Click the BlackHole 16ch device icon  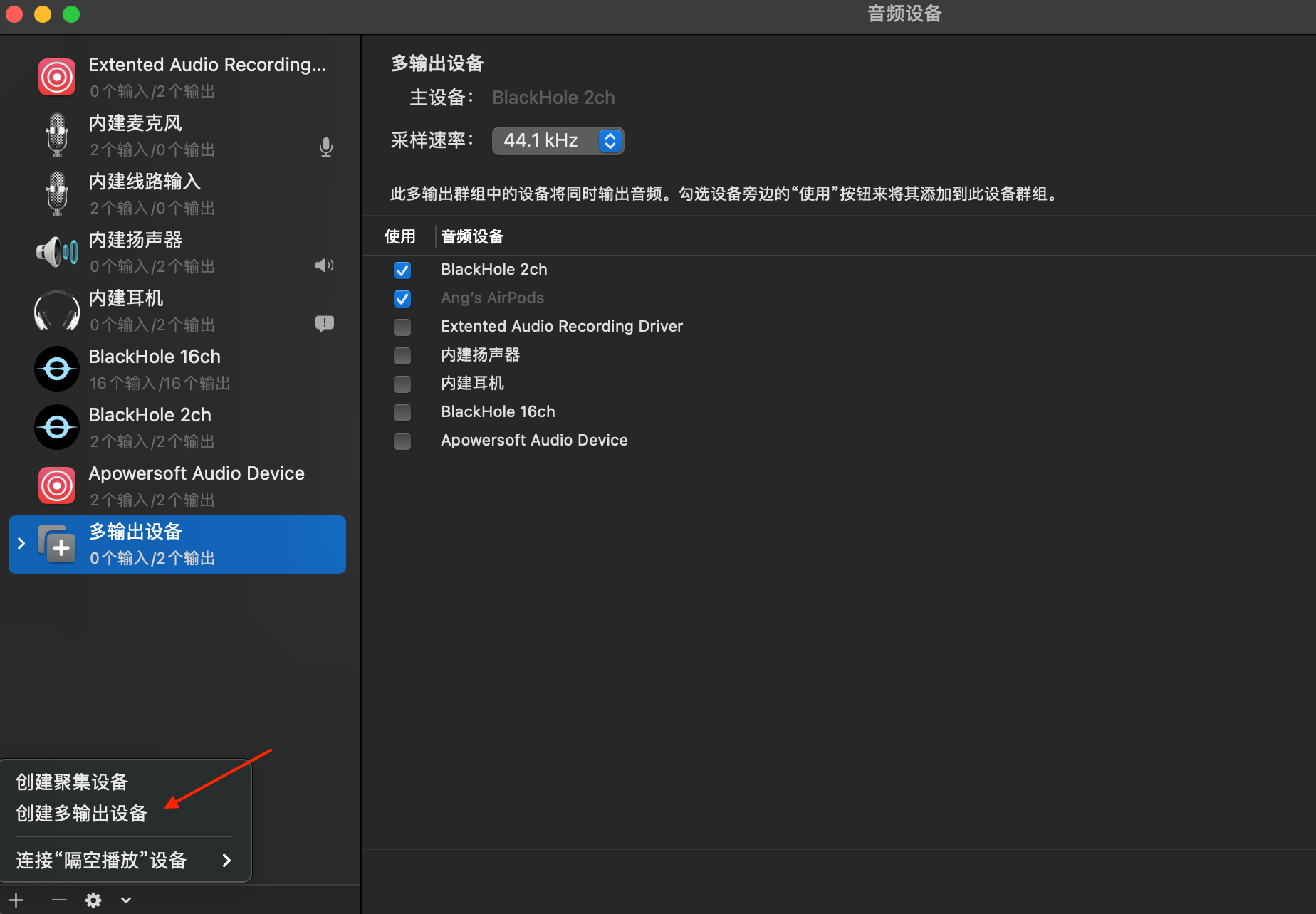tap(57, 369)
